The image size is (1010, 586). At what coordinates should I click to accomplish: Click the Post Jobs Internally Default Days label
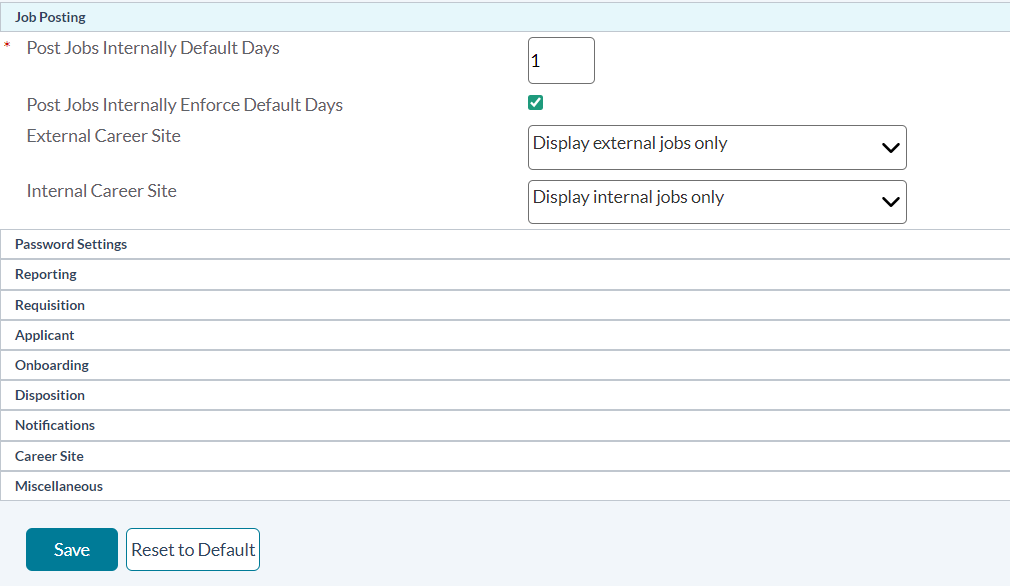153,48
